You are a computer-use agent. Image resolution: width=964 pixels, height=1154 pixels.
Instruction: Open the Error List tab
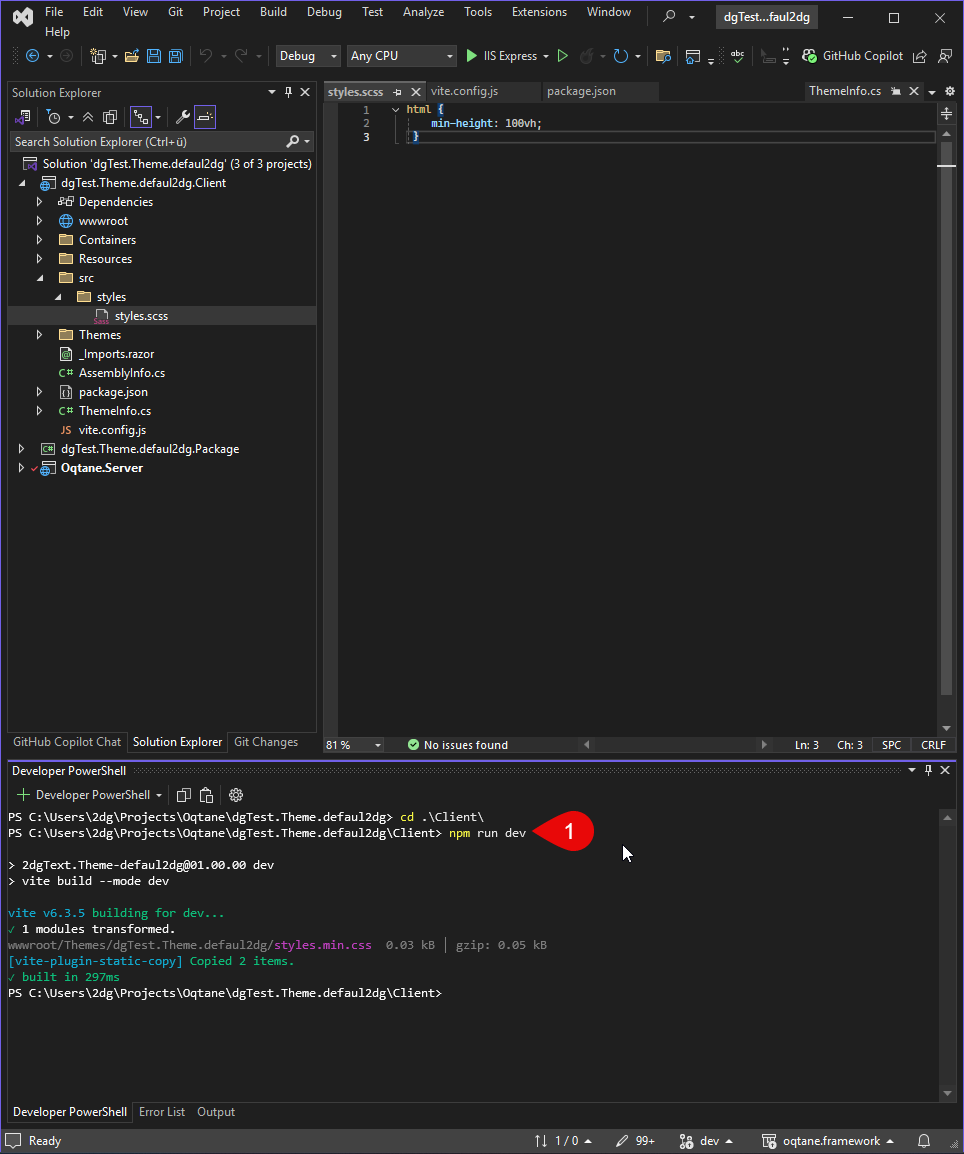(x=162, y=1112)
